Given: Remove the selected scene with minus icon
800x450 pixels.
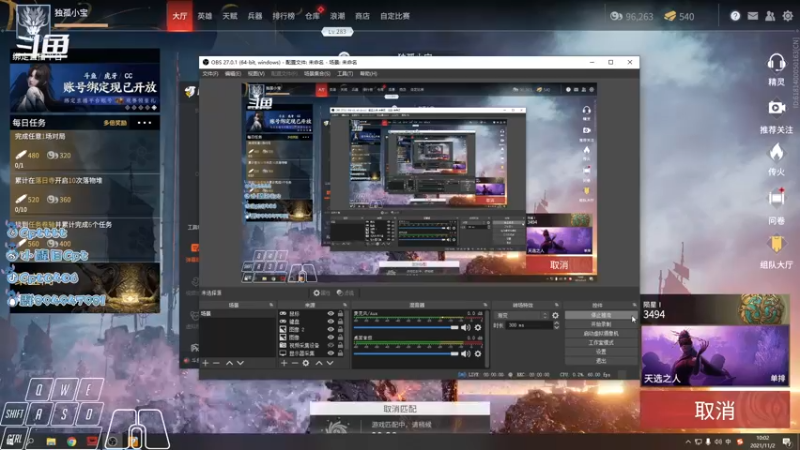Looking at the screenshot, I should 216,363.
